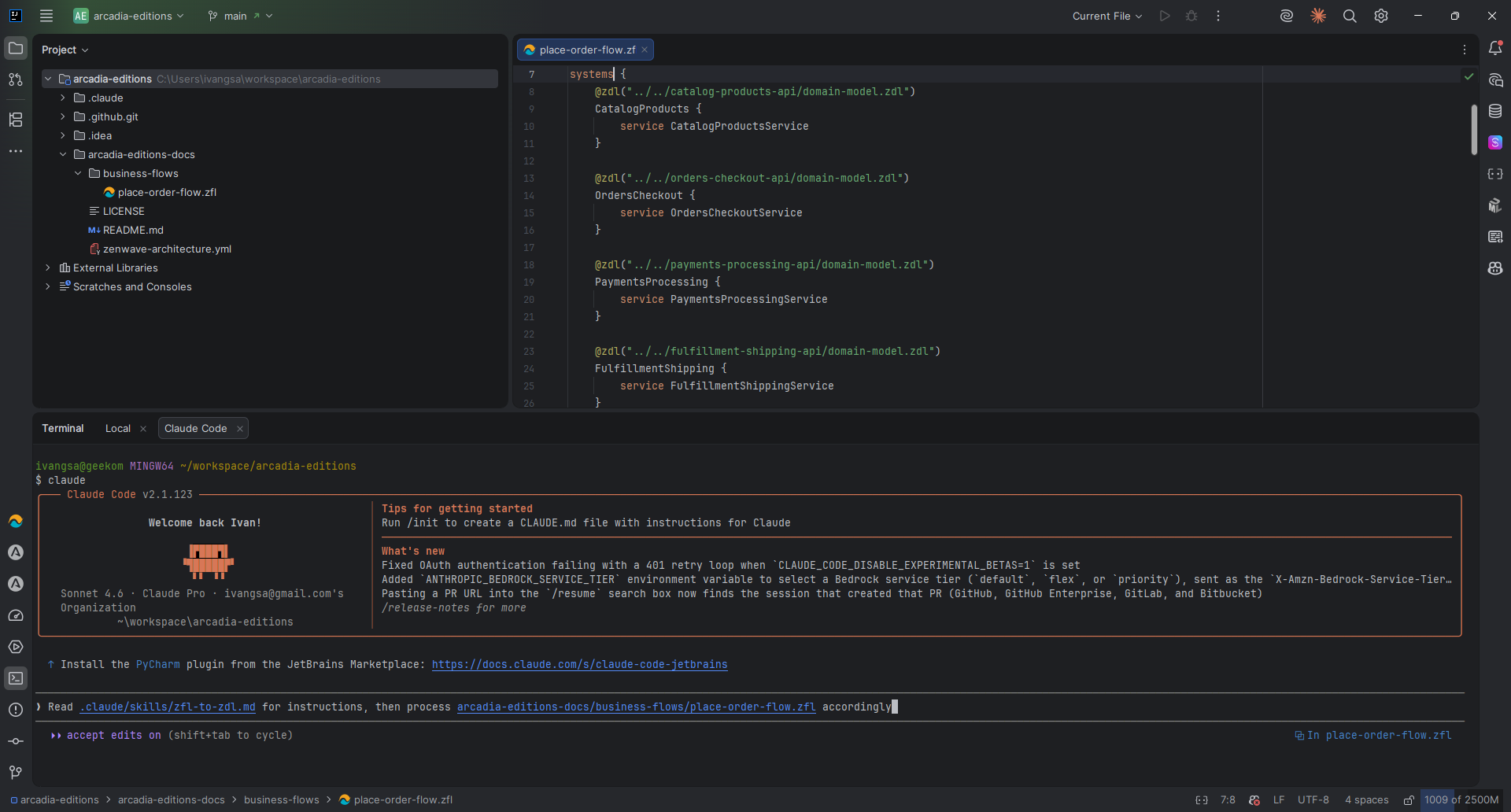Open the Copilot tool window icon
Viewport: 1511px width, 812px height.
(x=1495, y=268)
